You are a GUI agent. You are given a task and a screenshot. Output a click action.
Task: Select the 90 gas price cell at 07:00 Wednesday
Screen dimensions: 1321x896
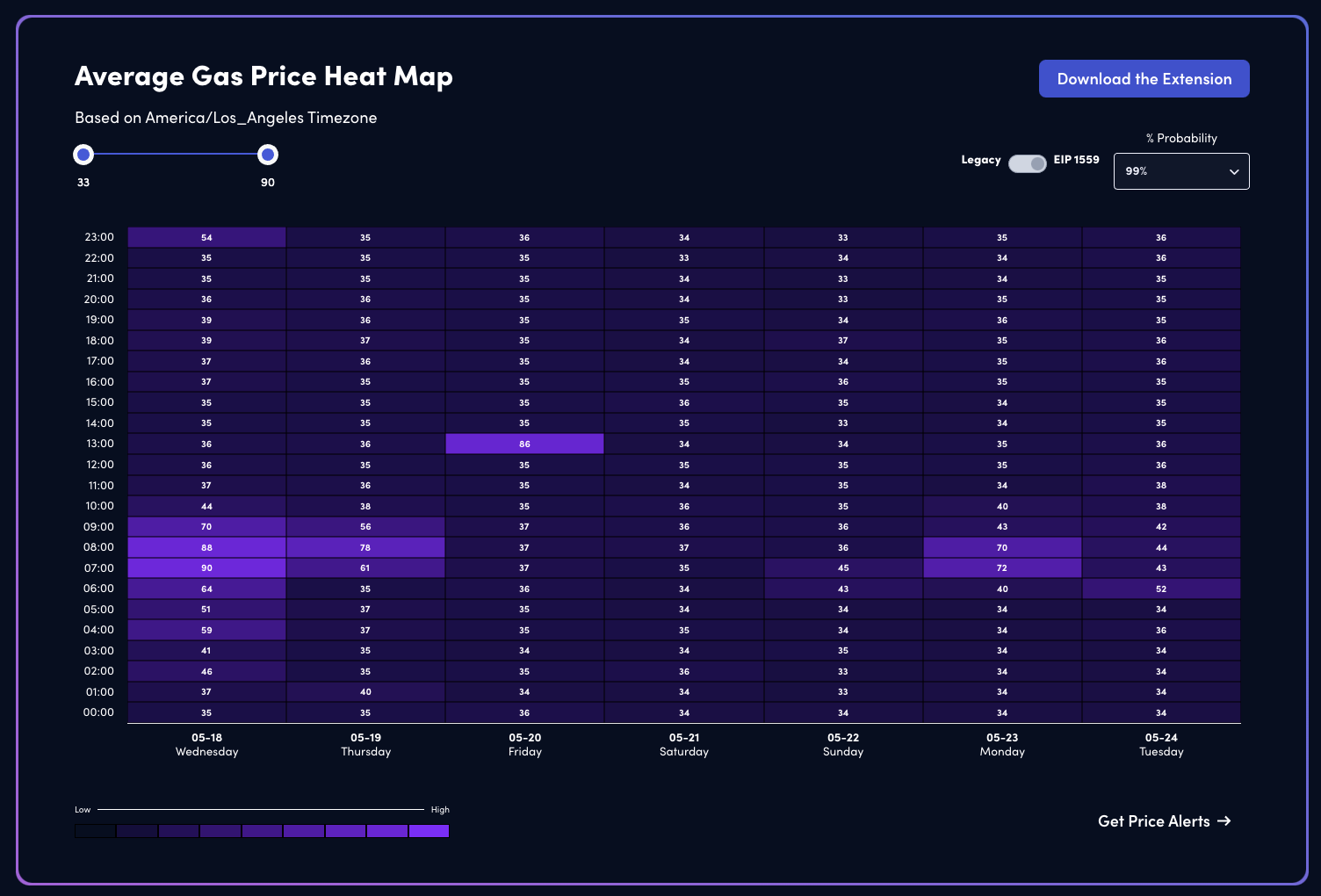click(x=206, y=567)
